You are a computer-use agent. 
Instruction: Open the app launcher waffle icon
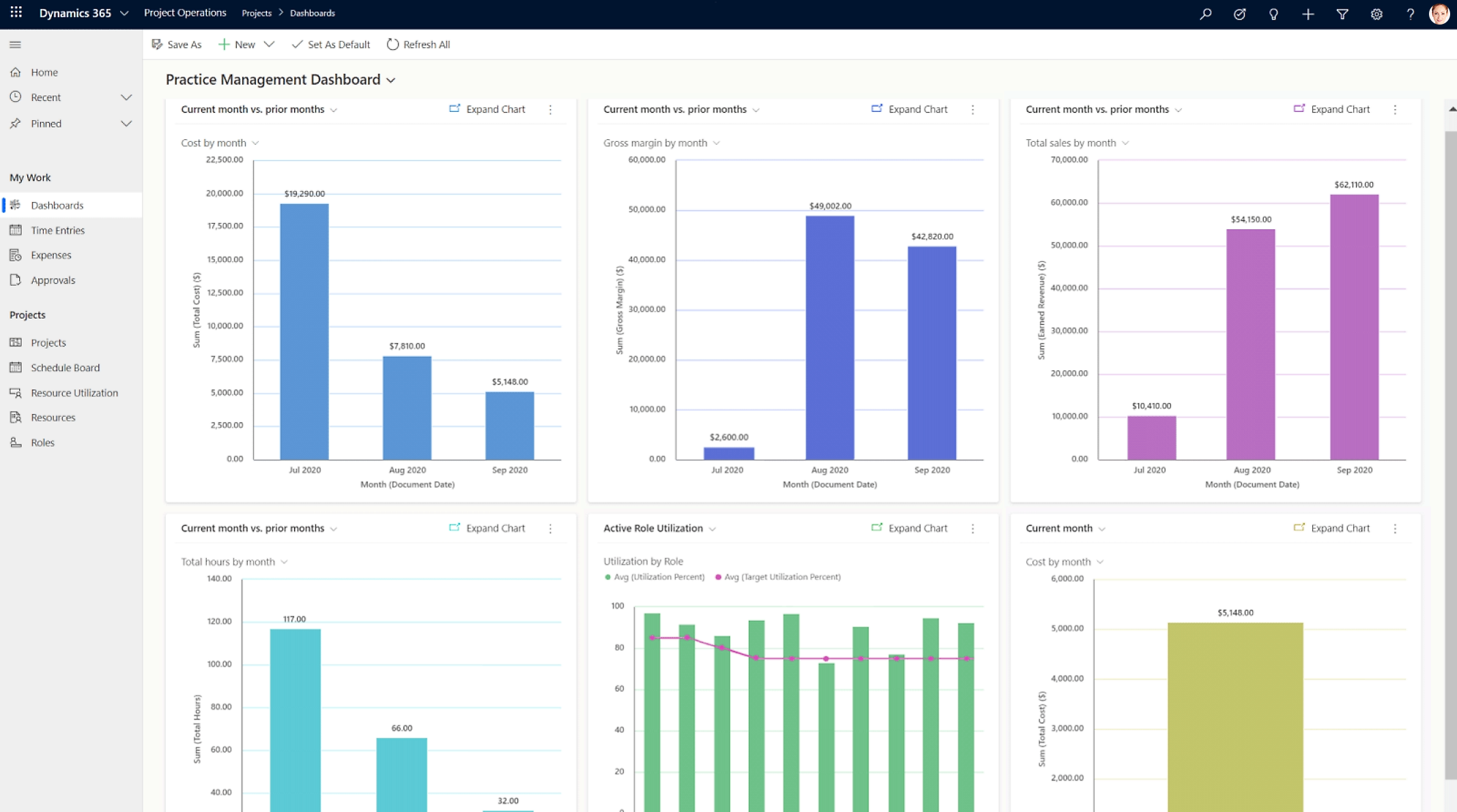[x=16, y=13]
